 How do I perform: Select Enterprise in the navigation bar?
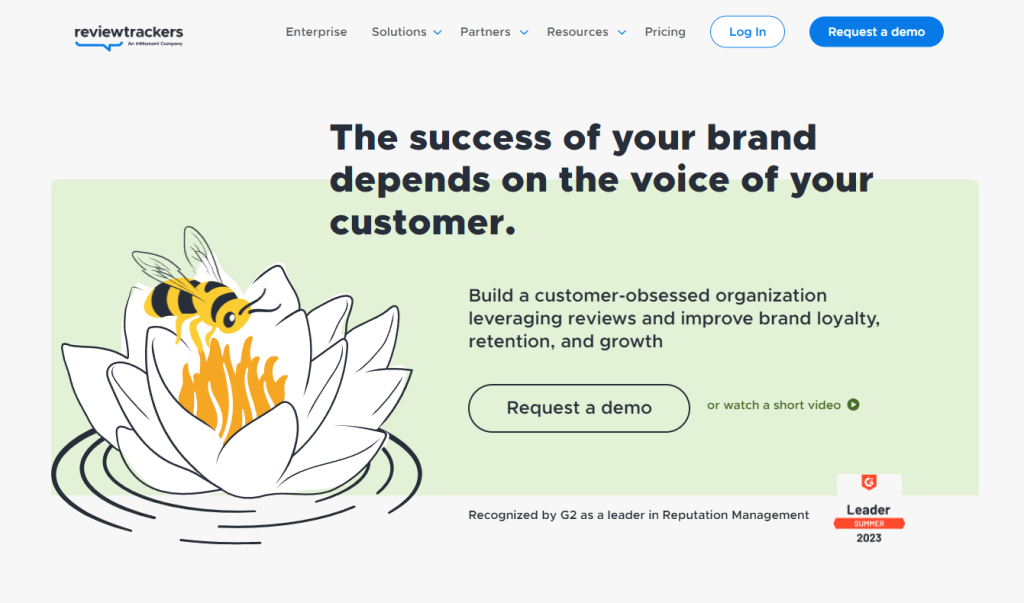316,31
